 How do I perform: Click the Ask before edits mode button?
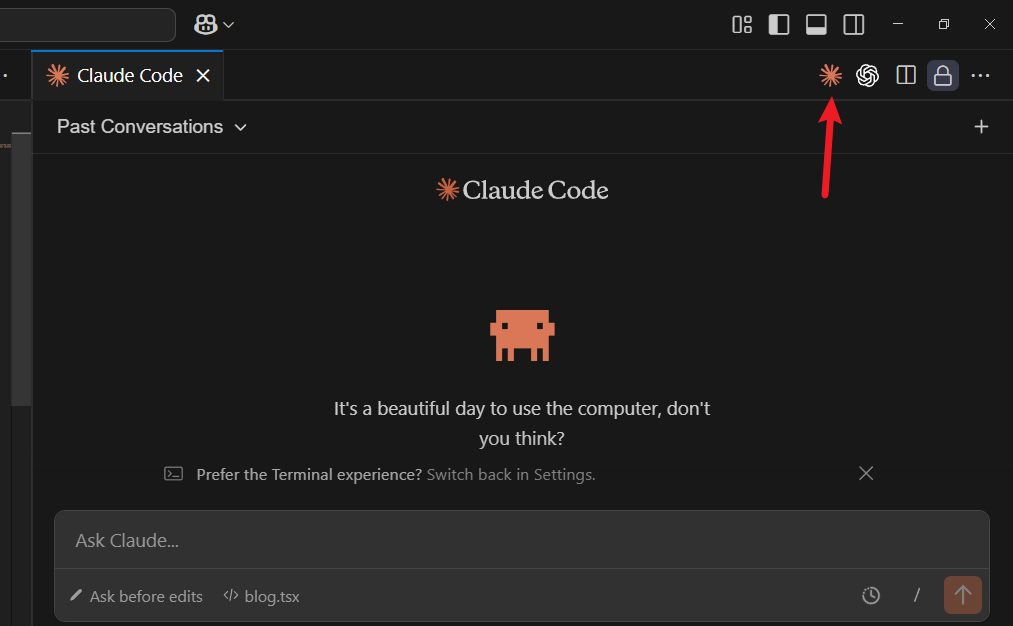136,596
